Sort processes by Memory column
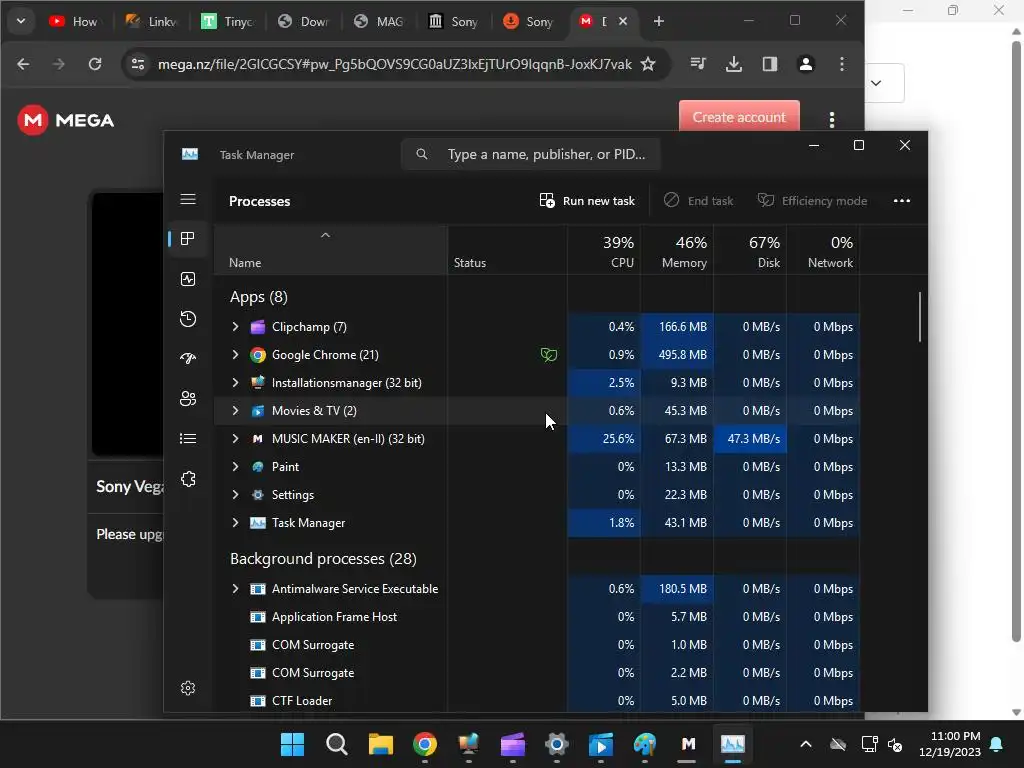The image size is (1024, 768). click(677, 251)
